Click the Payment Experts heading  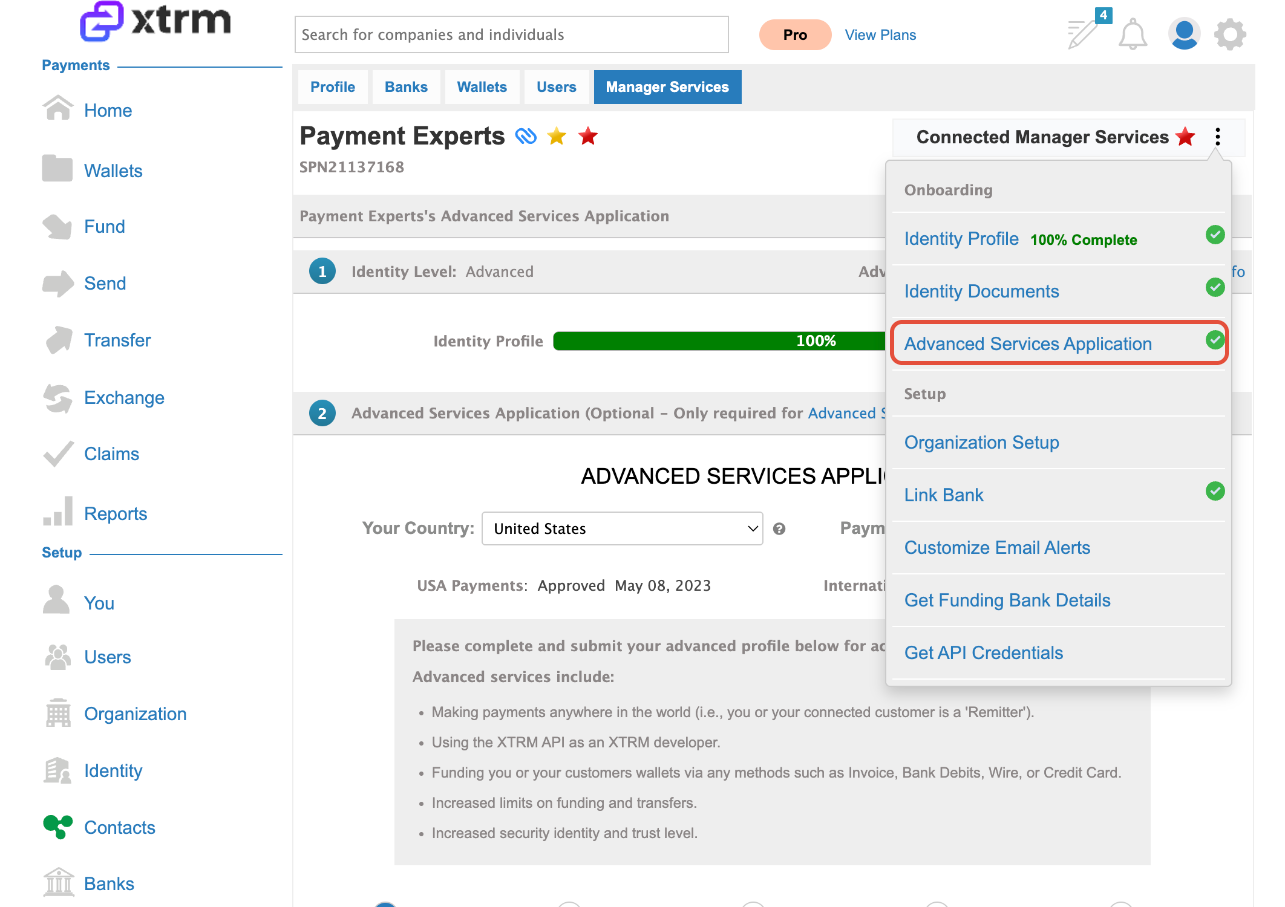(x=402, y=136)
